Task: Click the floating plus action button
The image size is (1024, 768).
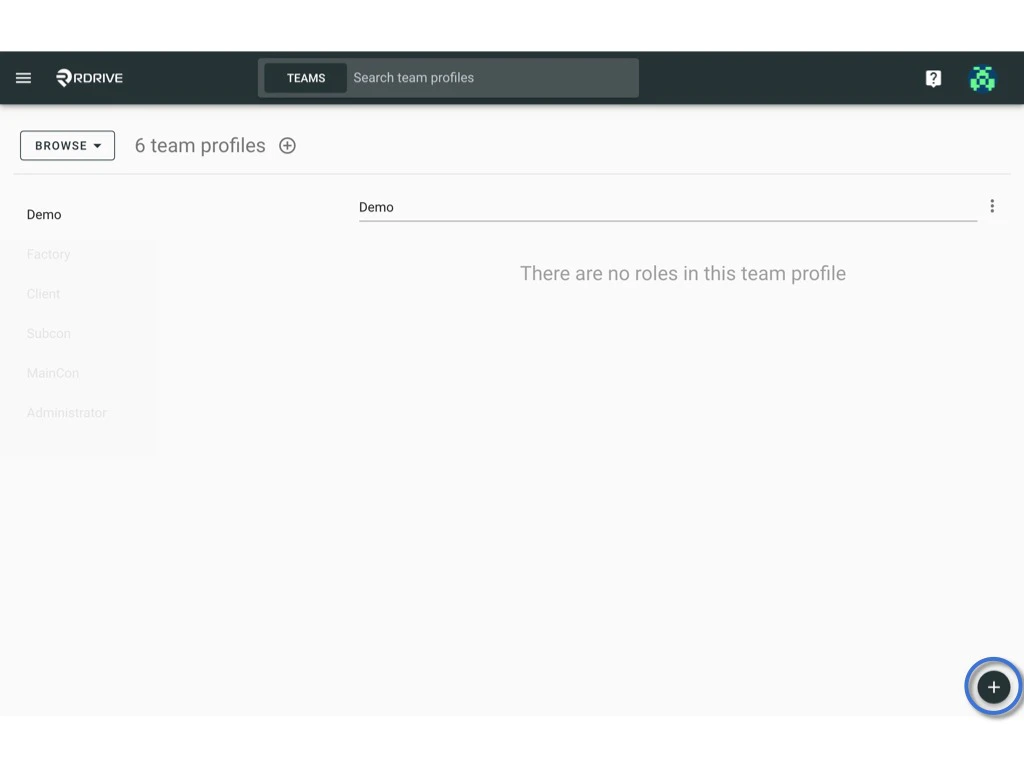Action: 993,687
